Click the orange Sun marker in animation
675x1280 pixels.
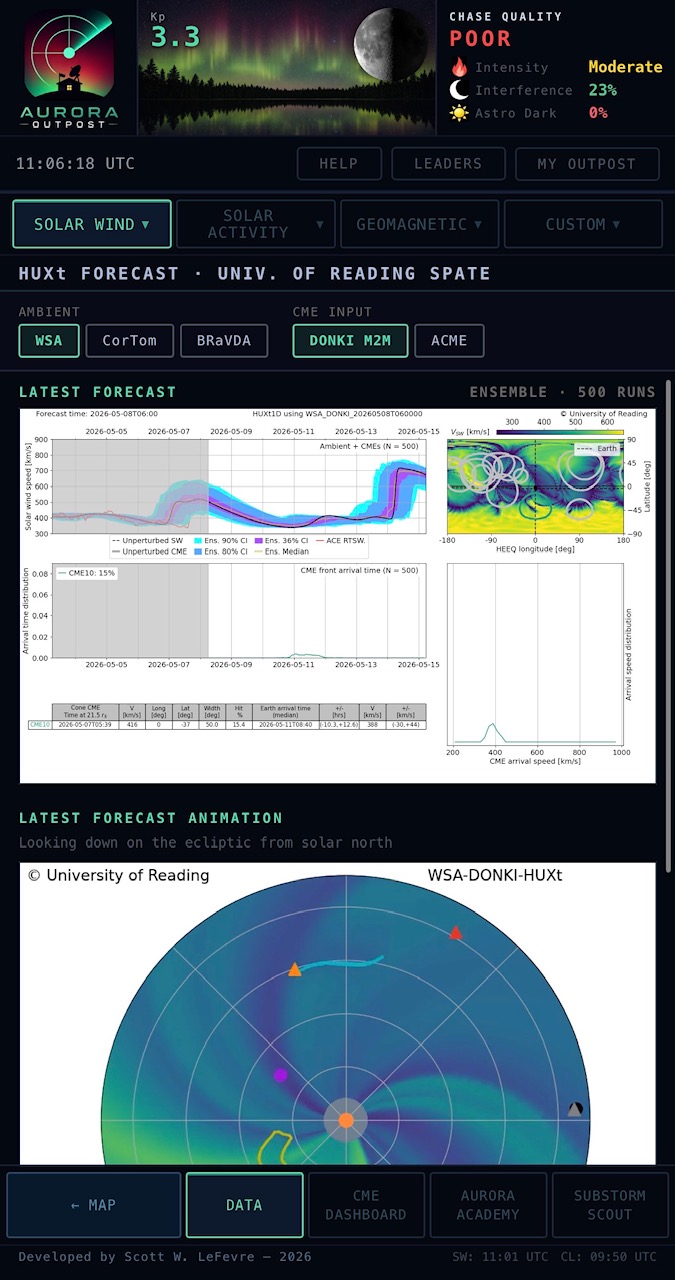click(x=345, y=1120)
